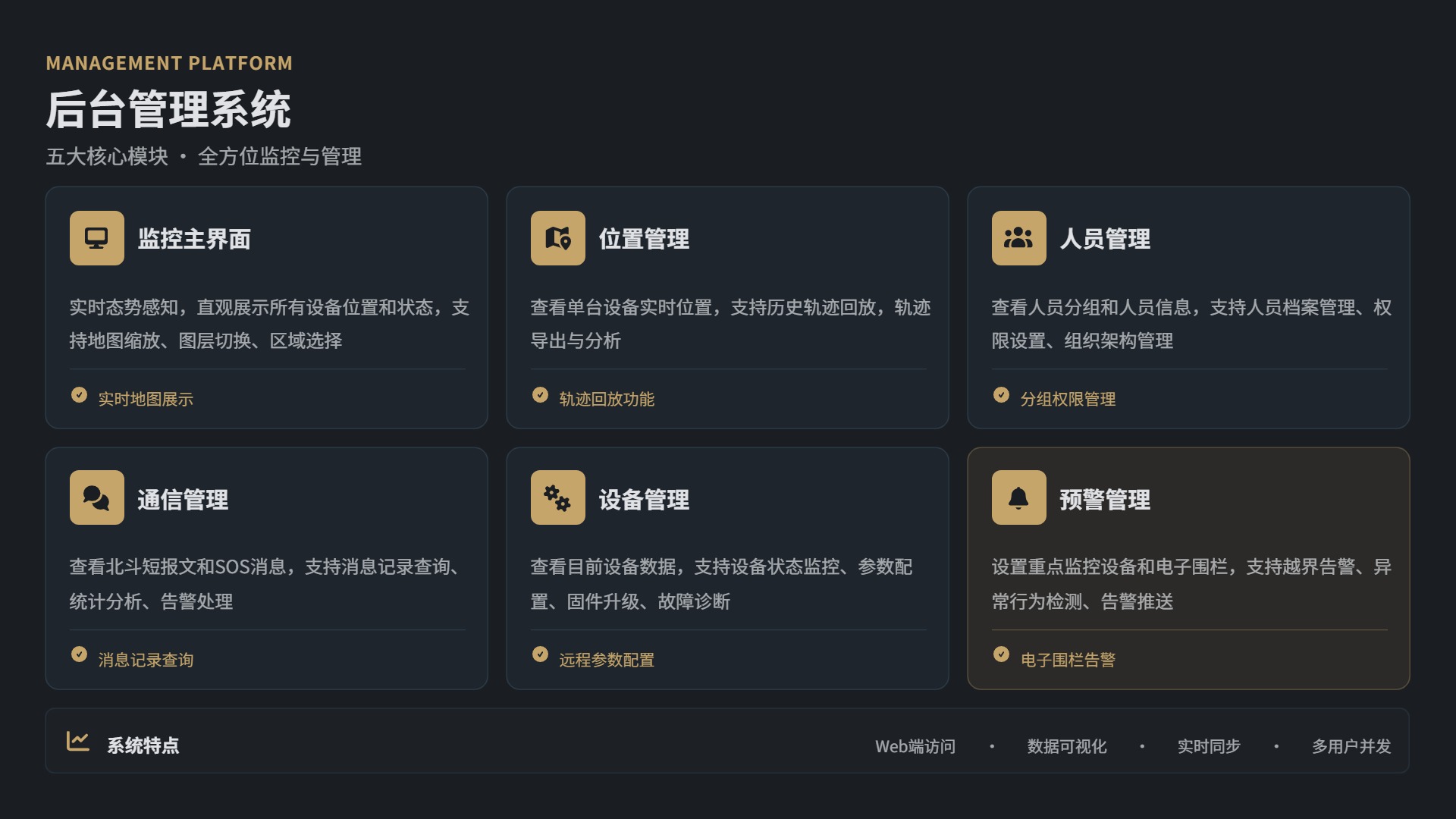
Task: Open the 通信管理 card title
Action: (183, 500)
